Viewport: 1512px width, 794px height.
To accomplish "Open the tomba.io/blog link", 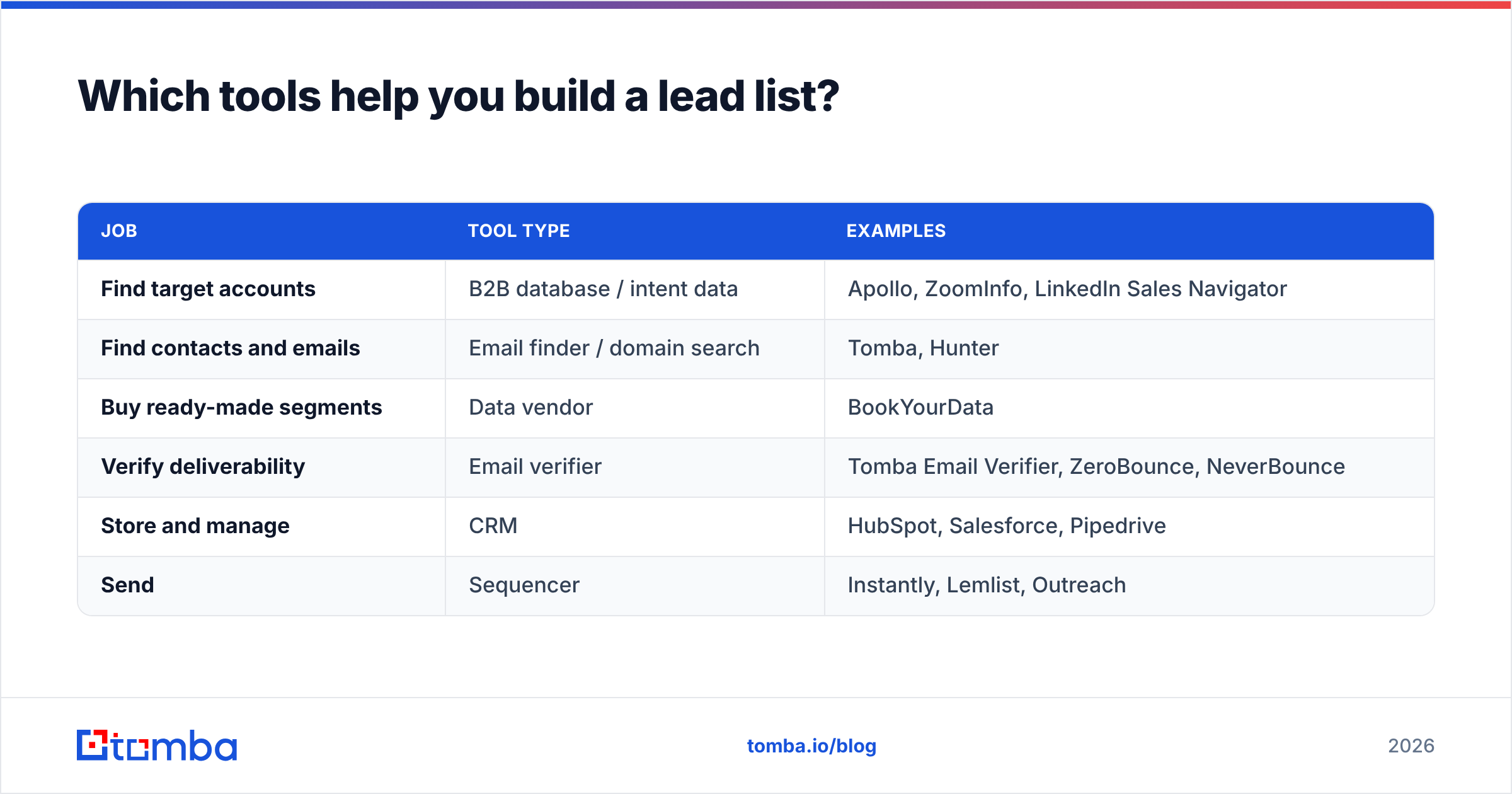I will [x=811, y=746].
